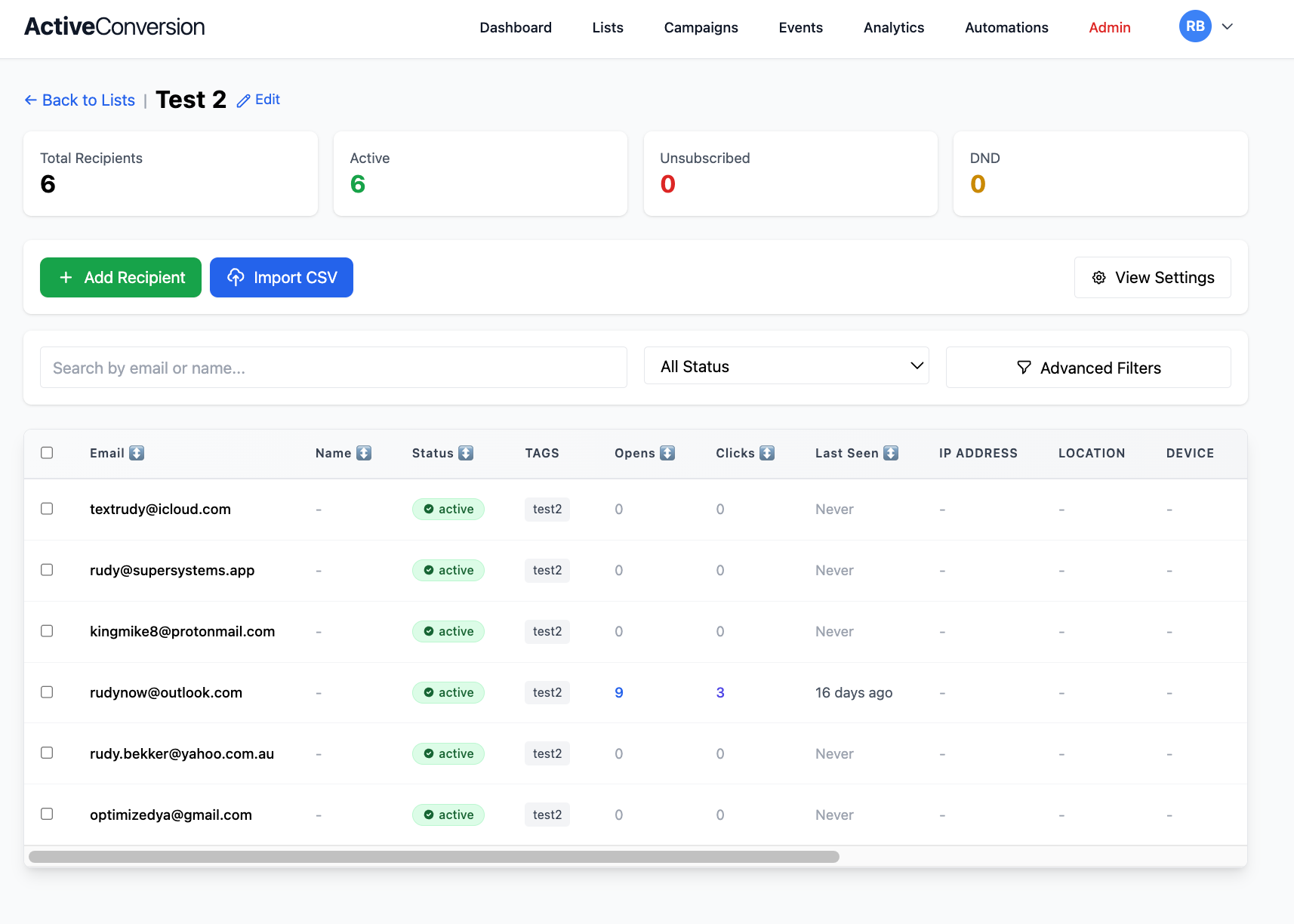This screenshot has width=1294, height=924.
Task: Focus the search by email field
Action: (x=333, y=368)
